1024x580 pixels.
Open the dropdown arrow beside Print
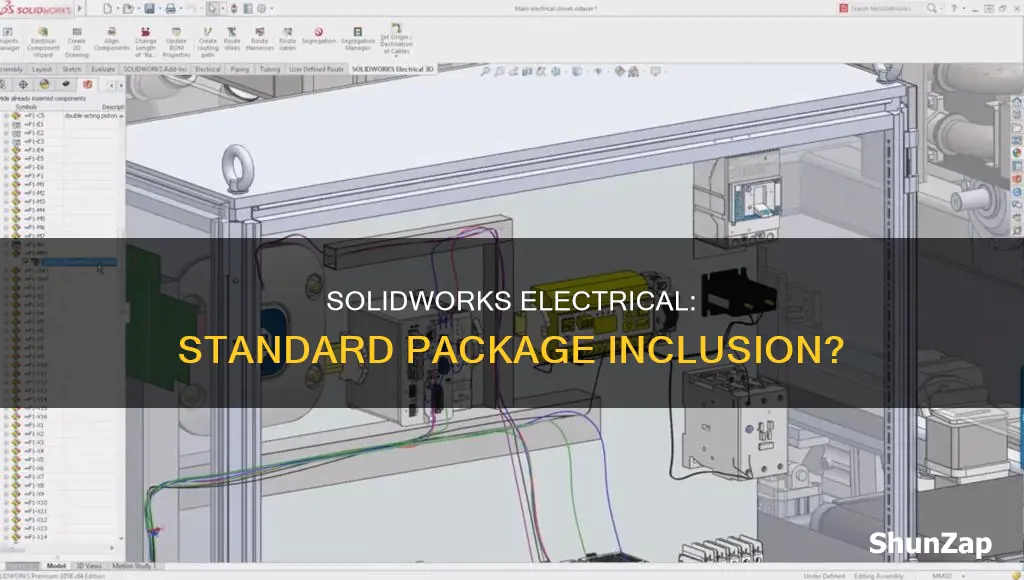tap(180, 8)
